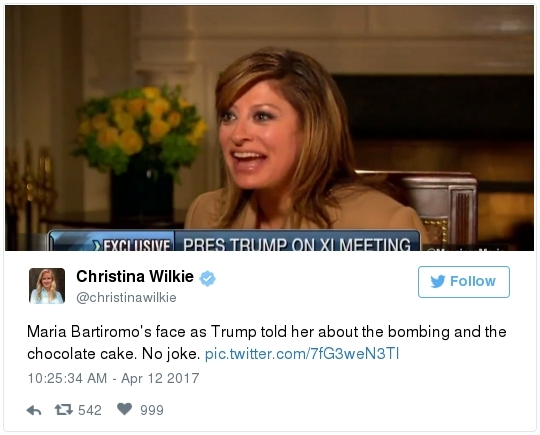Image resolution: width=540 pixels, height=435 pixels.
Task: Click the reply arrow icon
Action: click(x=34, y=410)
